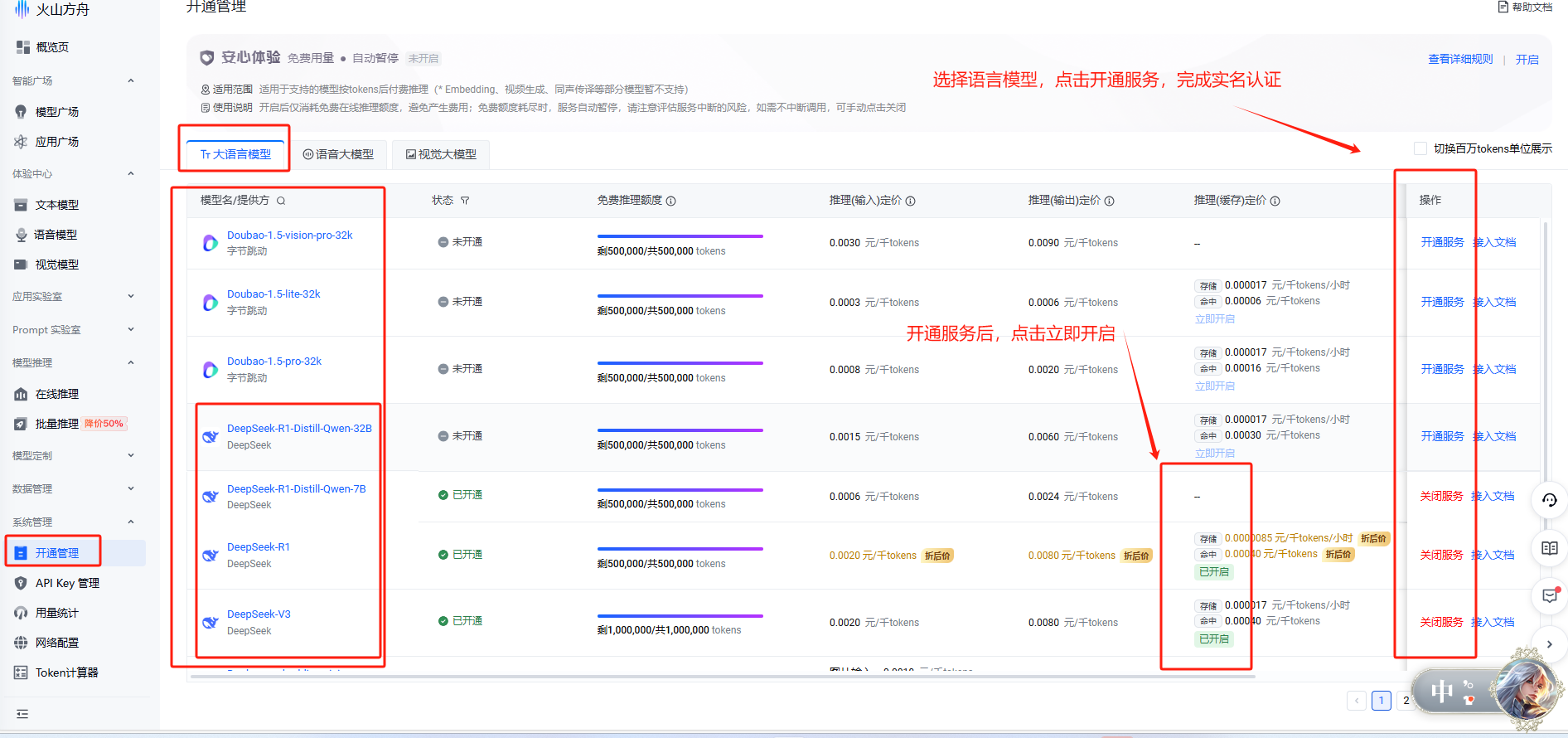Click 立即开启 for Doubao-1.5-lite-32k cache
1568x738 pixels.
tap(1215, 319)
